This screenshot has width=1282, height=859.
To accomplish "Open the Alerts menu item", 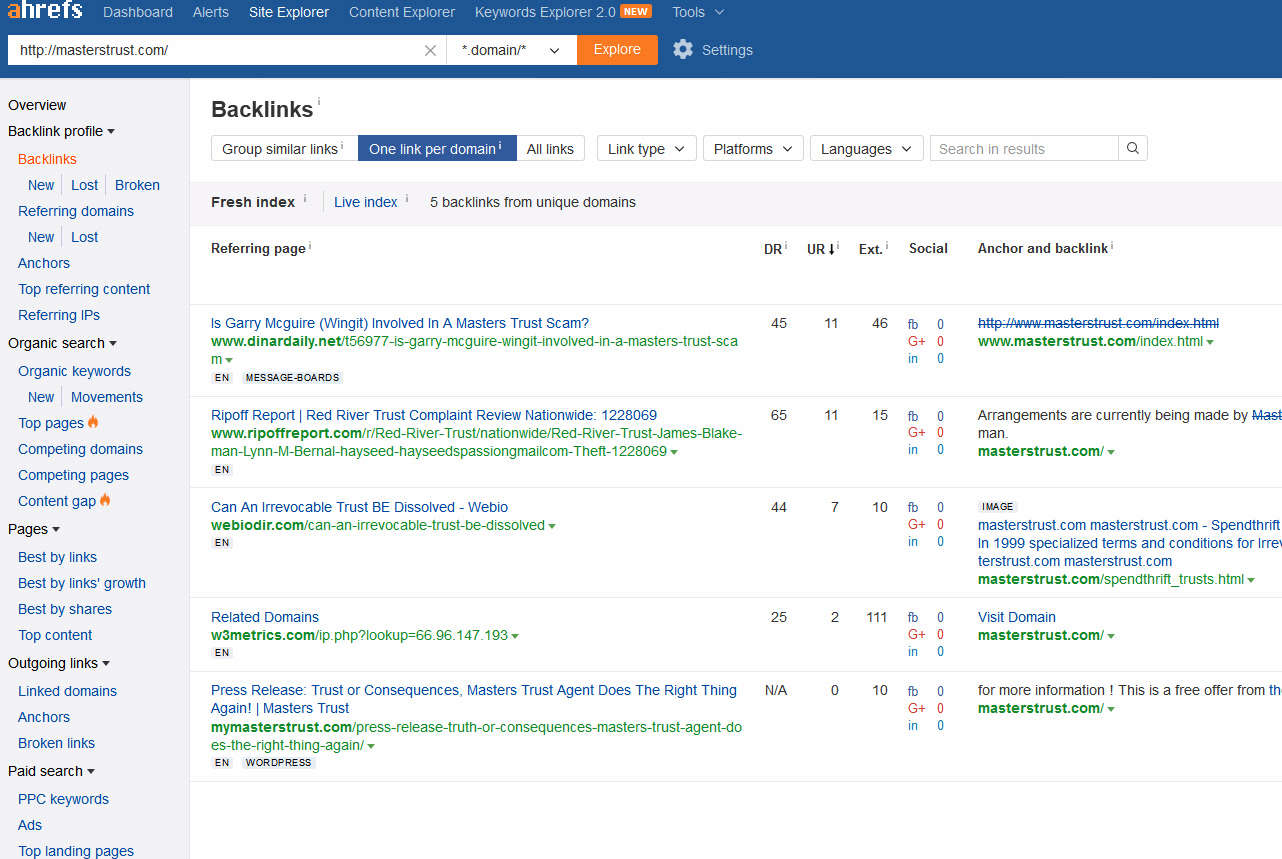I will coord(211,12).
